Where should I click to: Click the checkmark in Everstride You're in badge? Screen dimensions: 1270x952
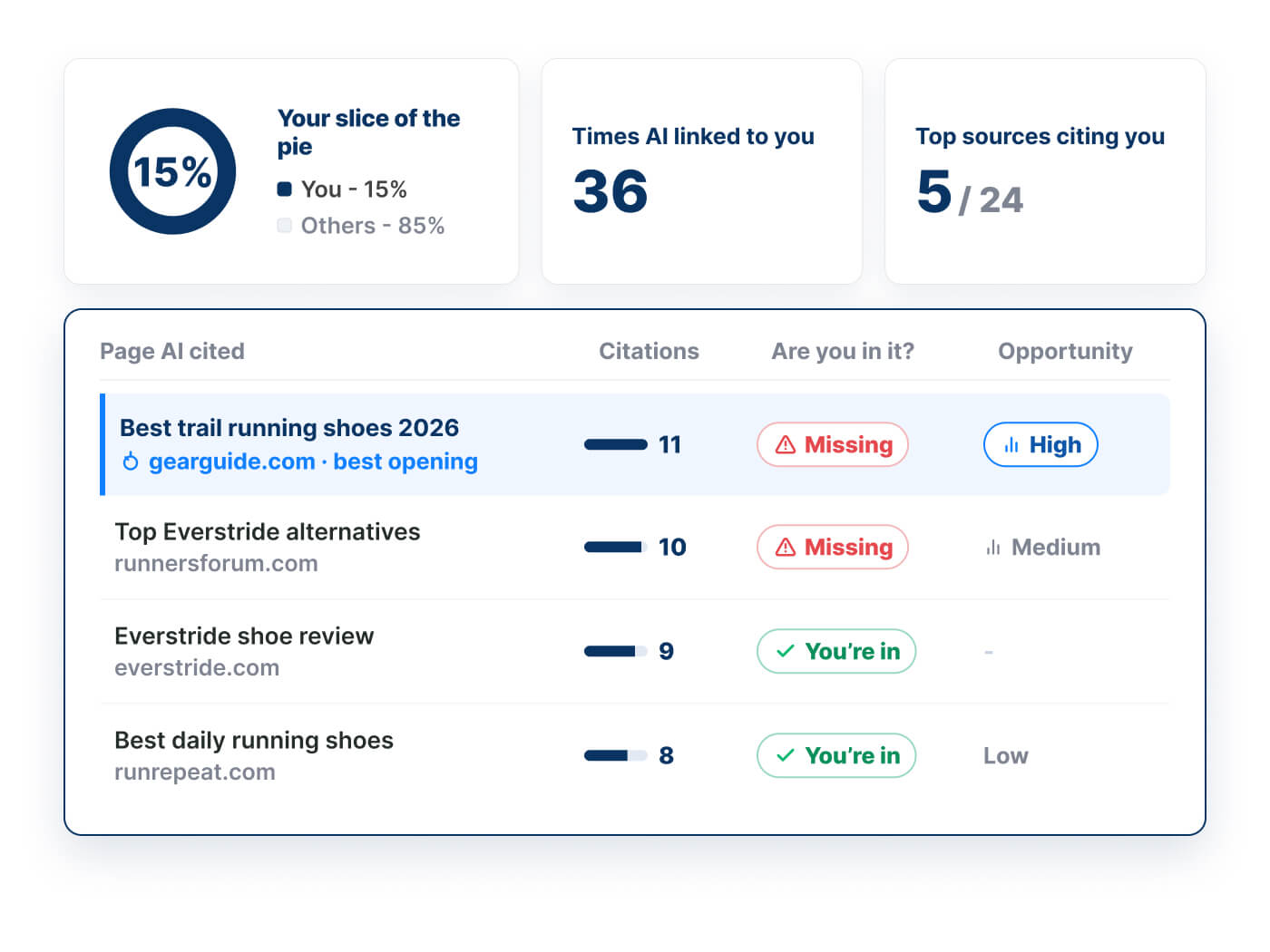[786, 651]
